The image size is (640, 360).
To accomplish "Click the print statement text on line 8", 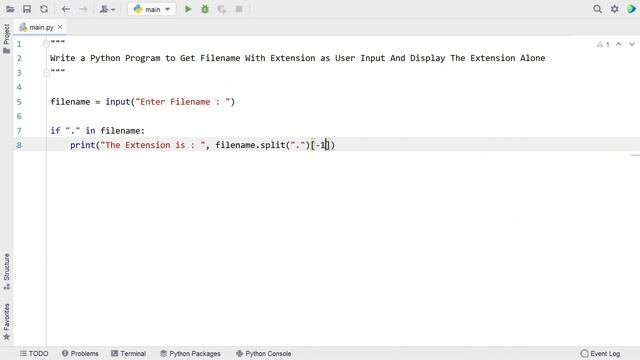I will 202,145.
